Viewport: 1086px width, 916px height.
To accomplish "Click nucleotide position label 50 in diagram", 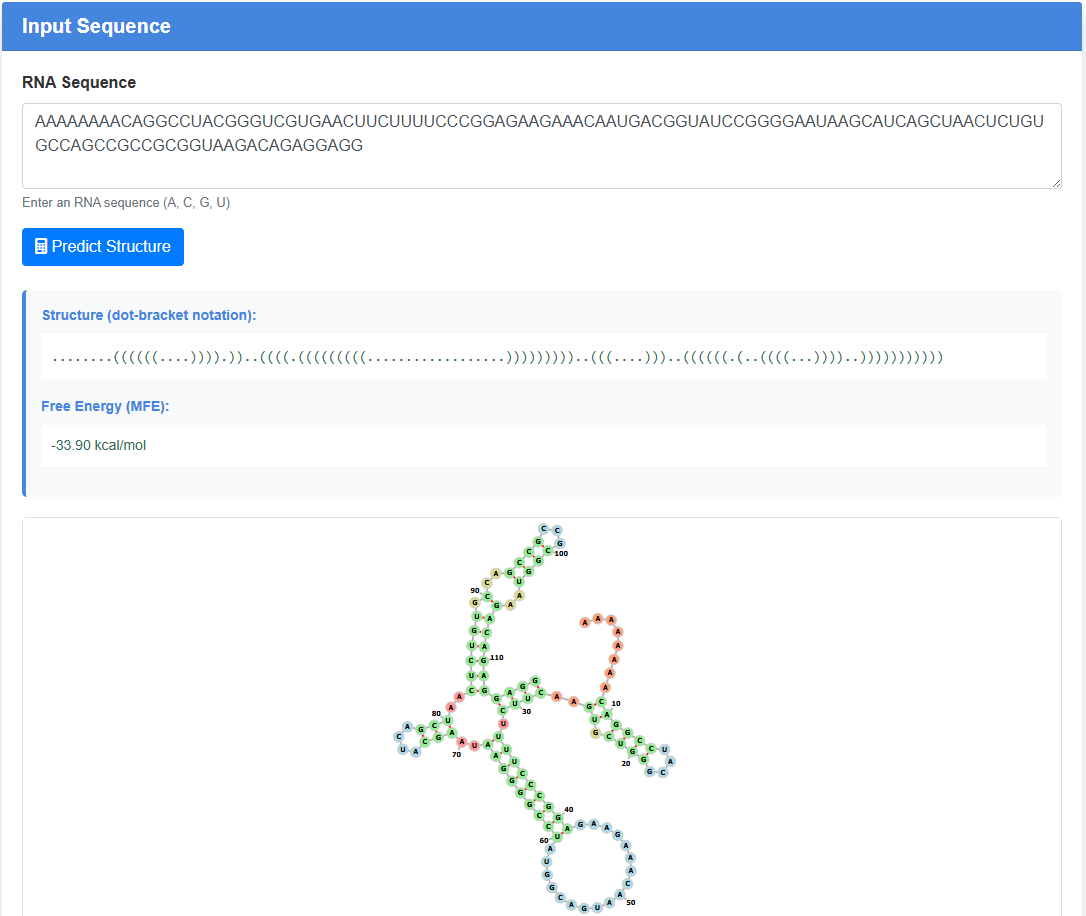I will (630, 902).
